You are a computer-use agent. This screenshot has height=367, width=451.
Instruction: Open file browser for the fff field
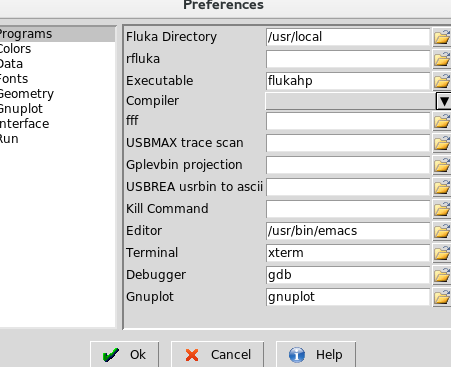(x=442, y=121)
